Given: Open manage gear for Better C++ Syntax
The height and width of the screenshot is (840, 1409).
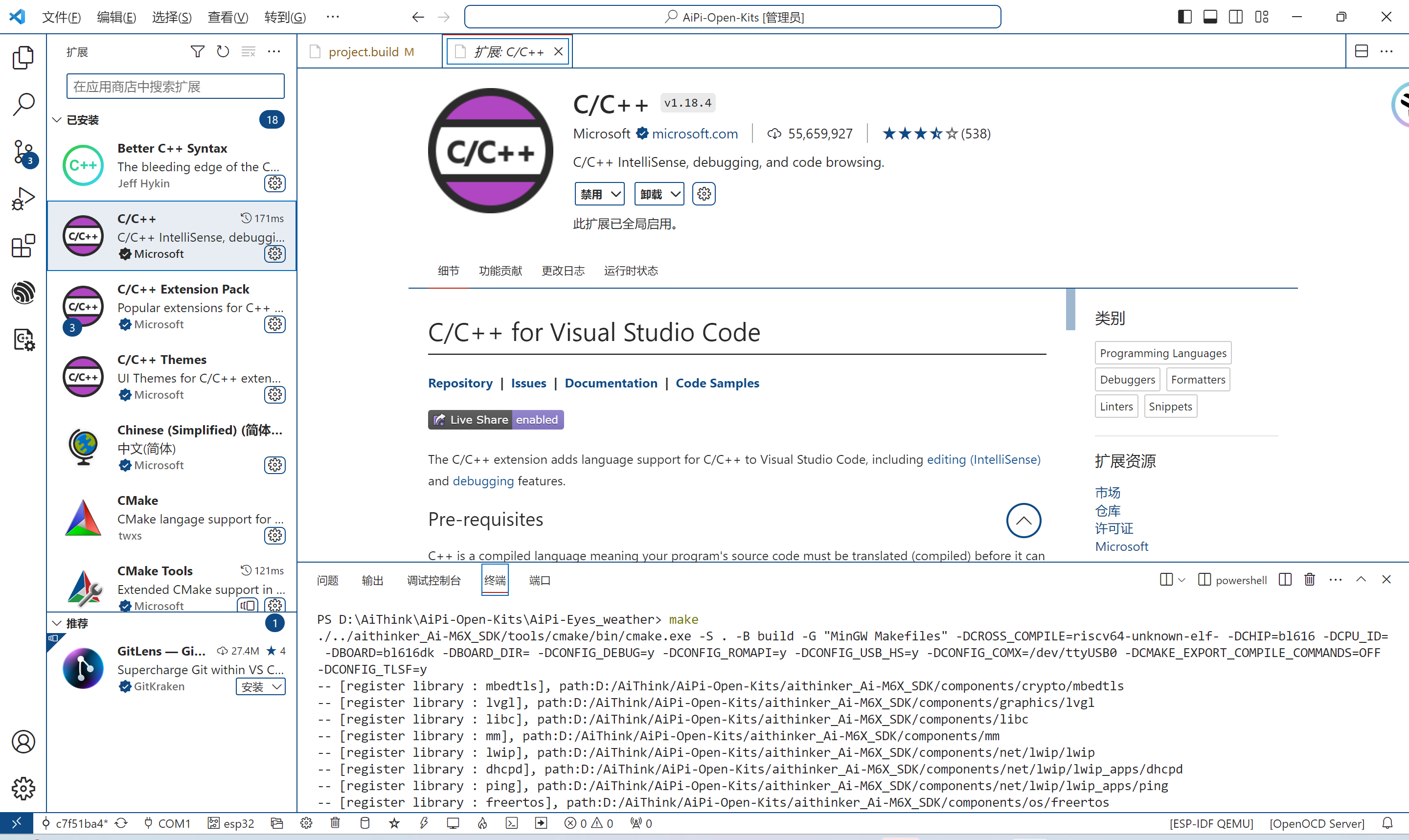Looking at the screenshot, I should [x=275, y=183].
